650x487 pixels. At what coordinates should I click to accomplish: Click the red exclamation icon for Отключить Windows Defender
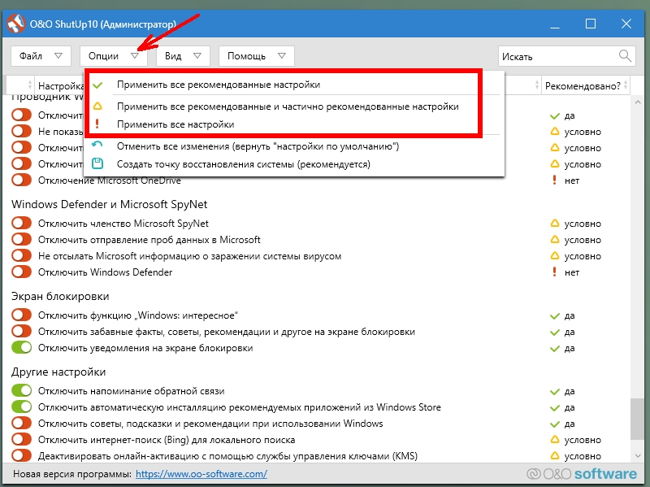pyautogui.click(x=554, y=272)
